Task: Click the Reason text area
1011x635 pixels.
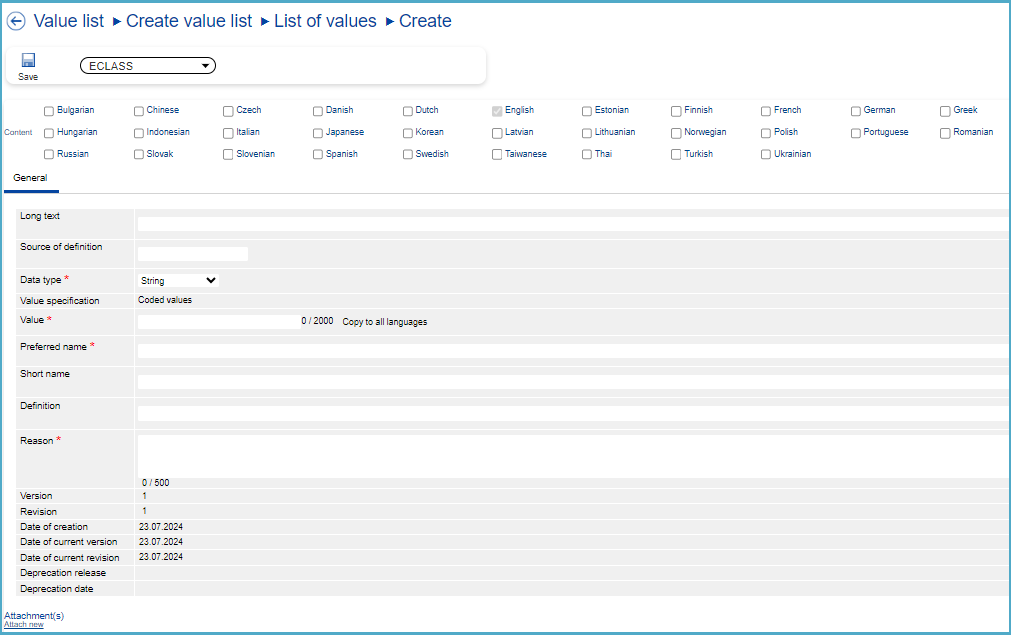Action: [572, 456]
